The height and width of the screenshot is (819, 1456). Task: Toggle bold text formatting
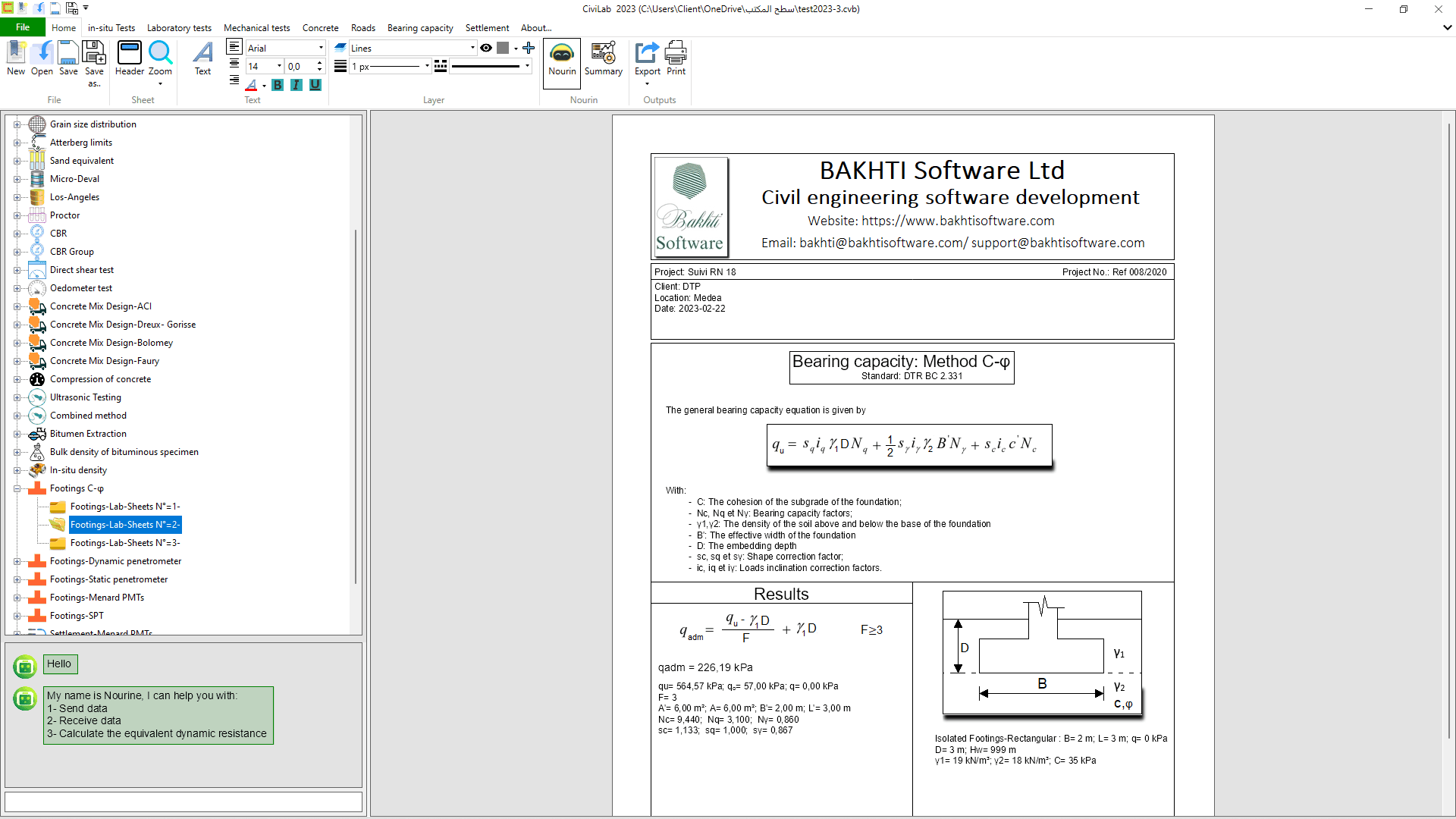278,85
